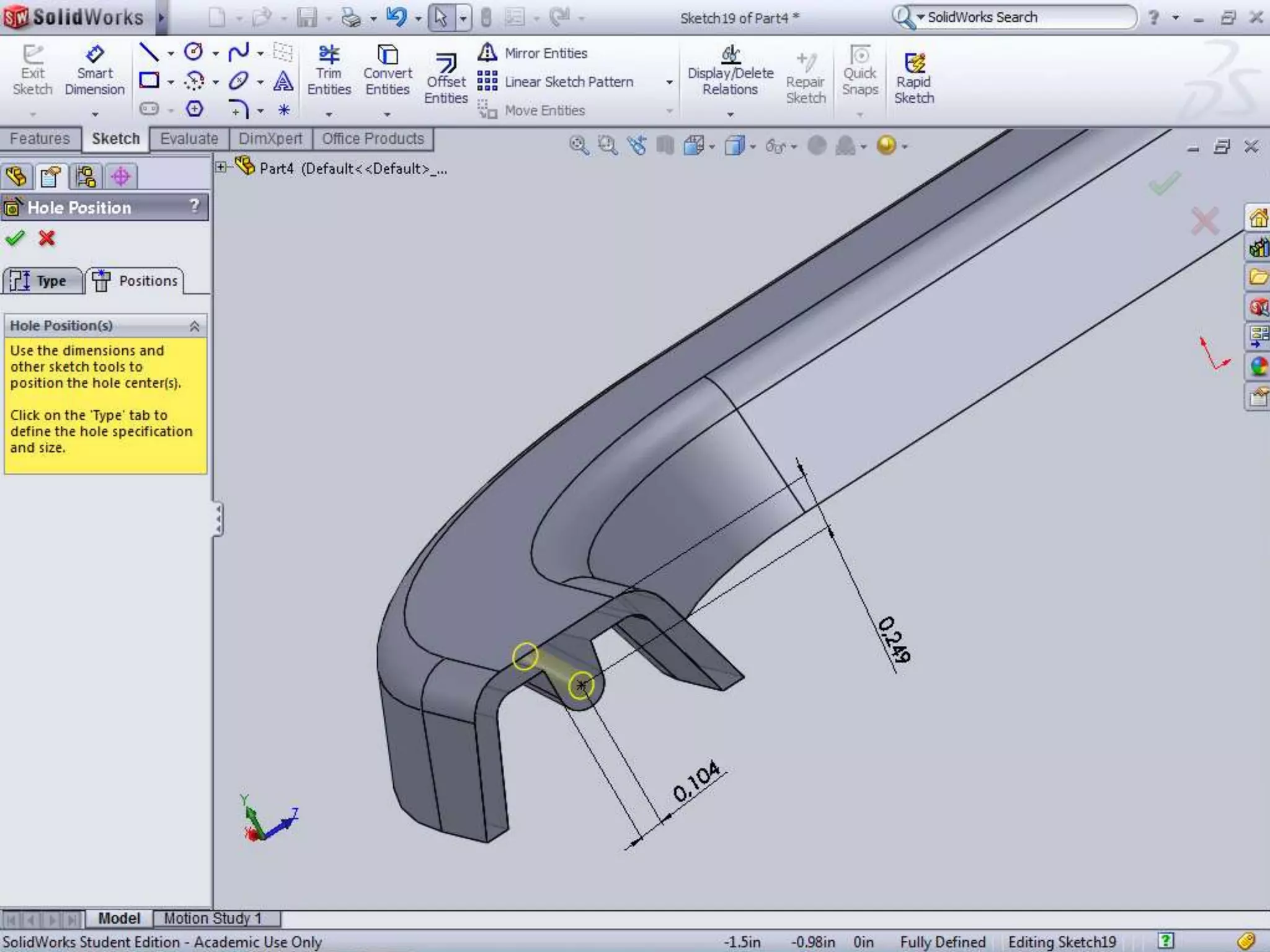The image size is (1270, 952).
Task: Click the Trim Entities tool
Action: click(x=329, y=71)
